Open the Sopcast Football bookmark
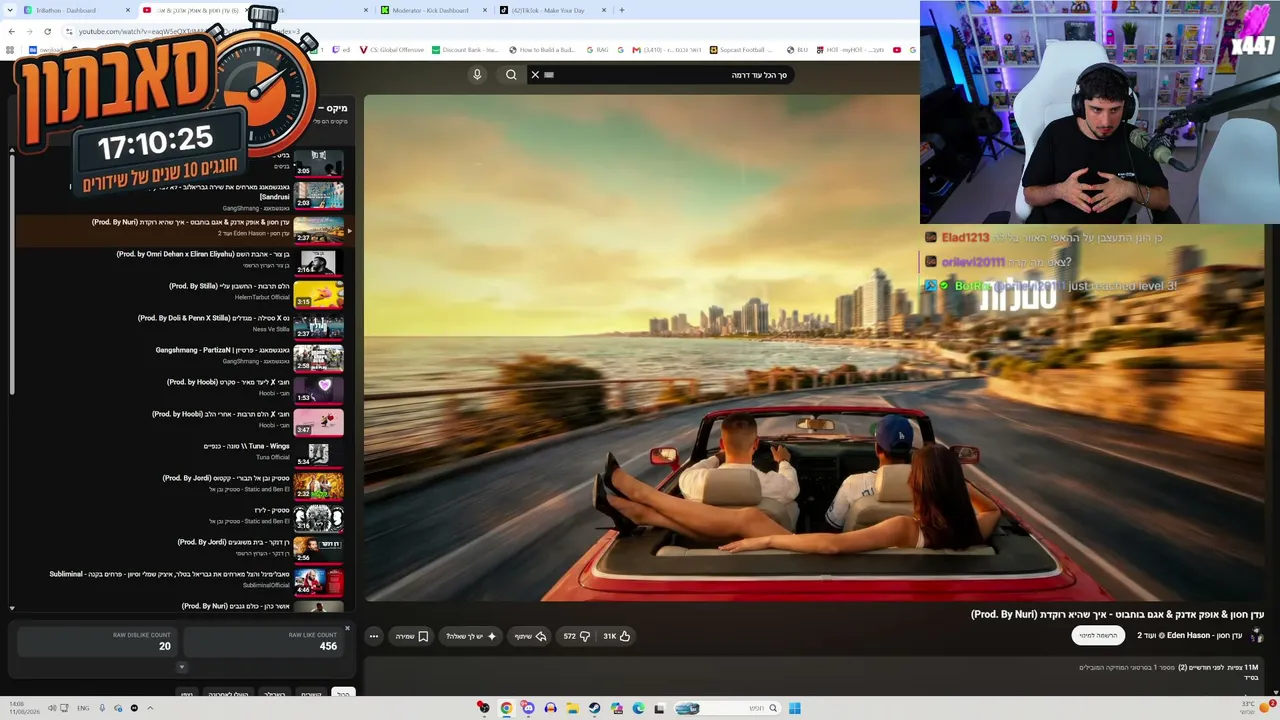1280x720 pixels. tap(742, 50)
